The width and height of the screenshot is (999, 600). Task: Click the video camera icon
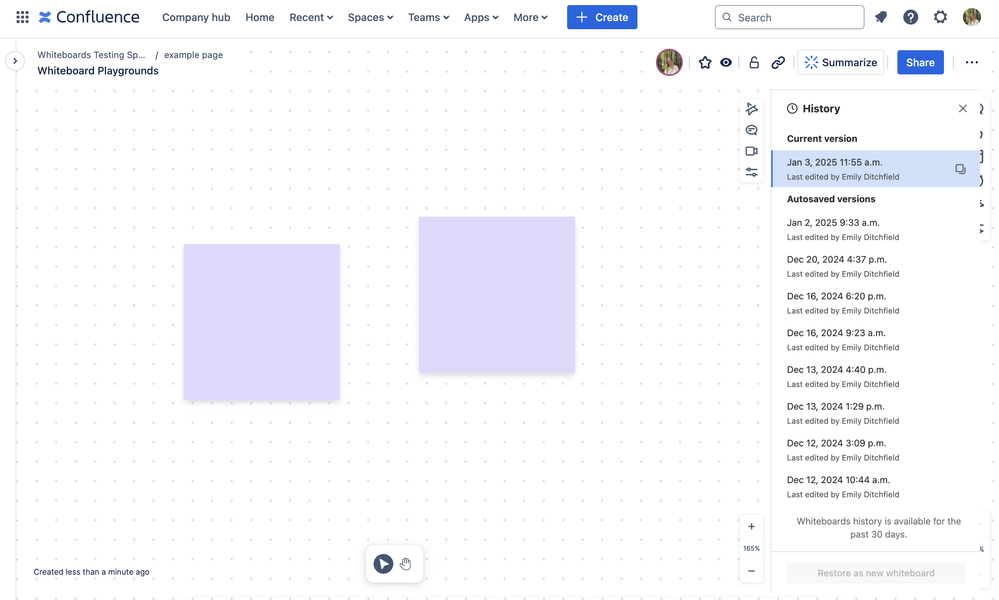pyautogui.click(x=752, y=151)
